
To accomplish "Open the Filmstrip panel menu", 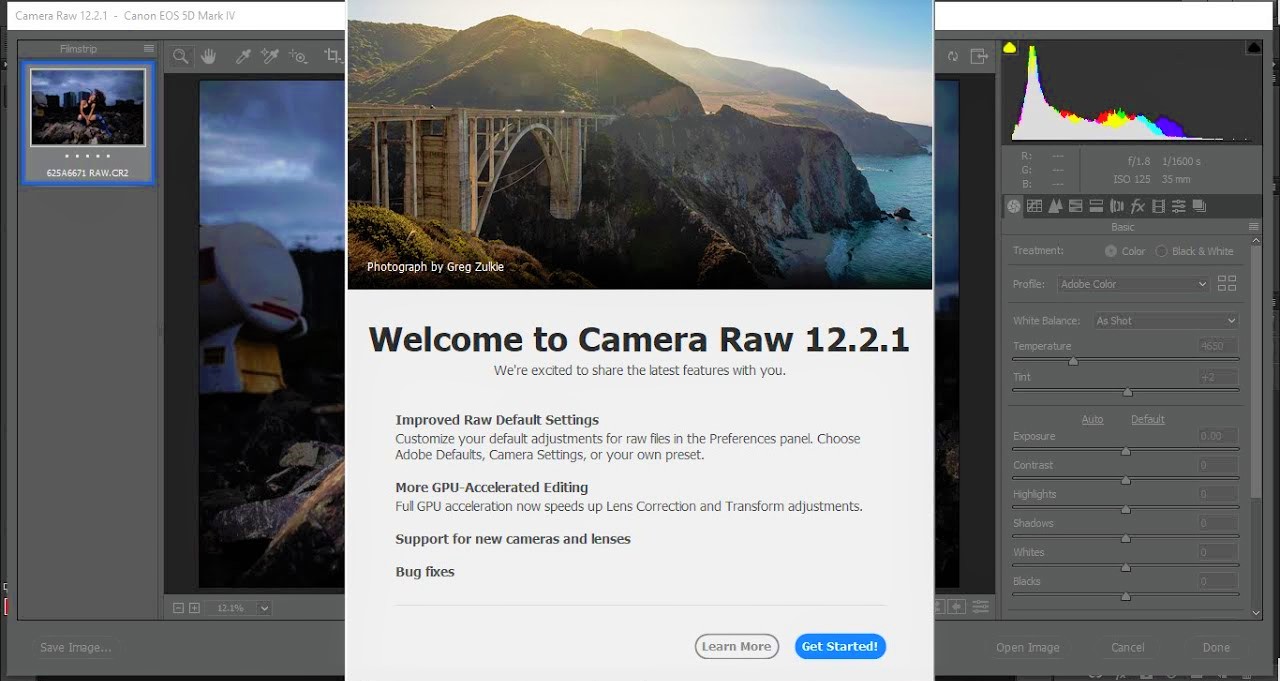I will [x=149, y=49].
